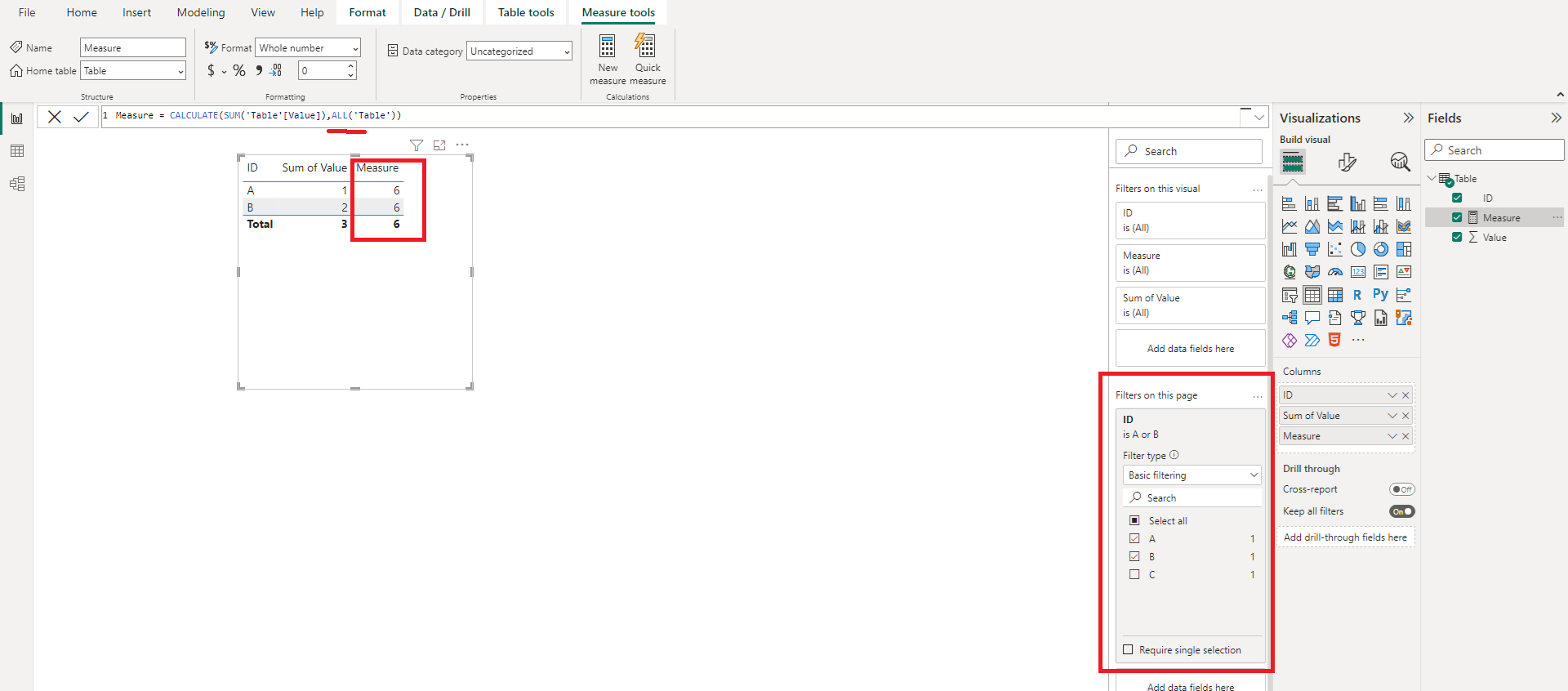Open Analytics pane tab with magnifier icon
Screen dimensions: 1568x691
point(1400,162)
